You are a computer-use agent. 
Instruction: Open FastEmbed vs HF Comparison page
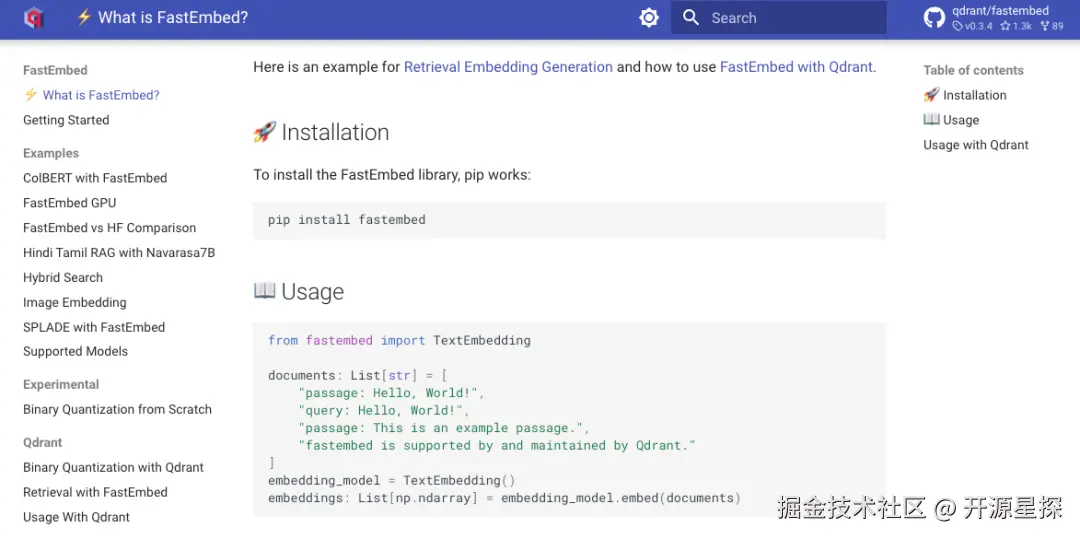click(x=110, y=227)
